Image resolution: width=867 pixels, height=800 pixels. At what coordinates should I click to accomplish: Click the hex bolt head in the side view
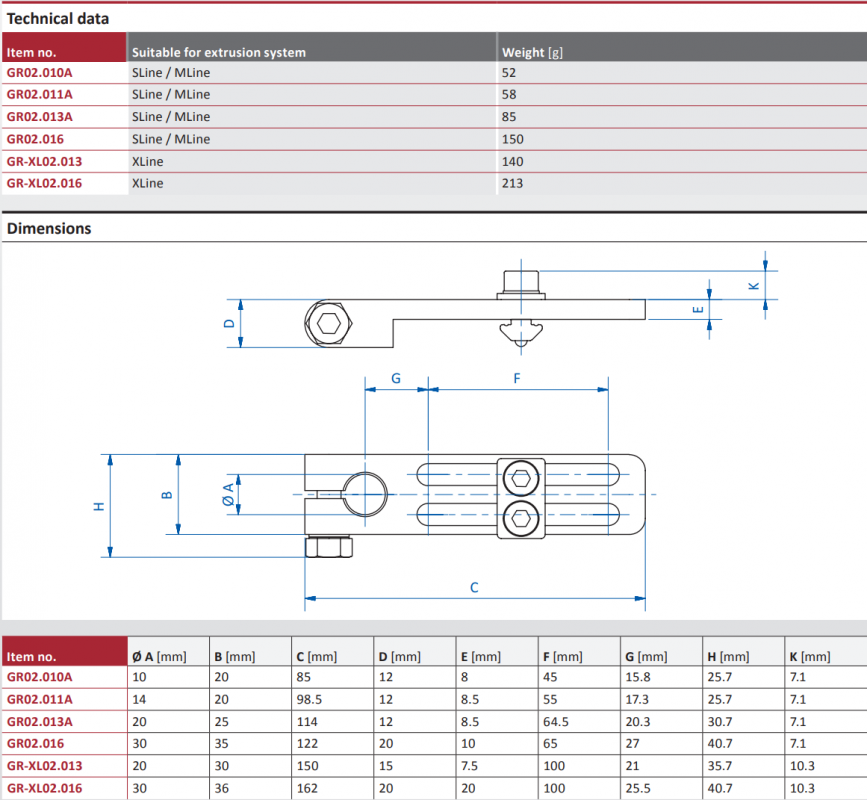[328, 323]
